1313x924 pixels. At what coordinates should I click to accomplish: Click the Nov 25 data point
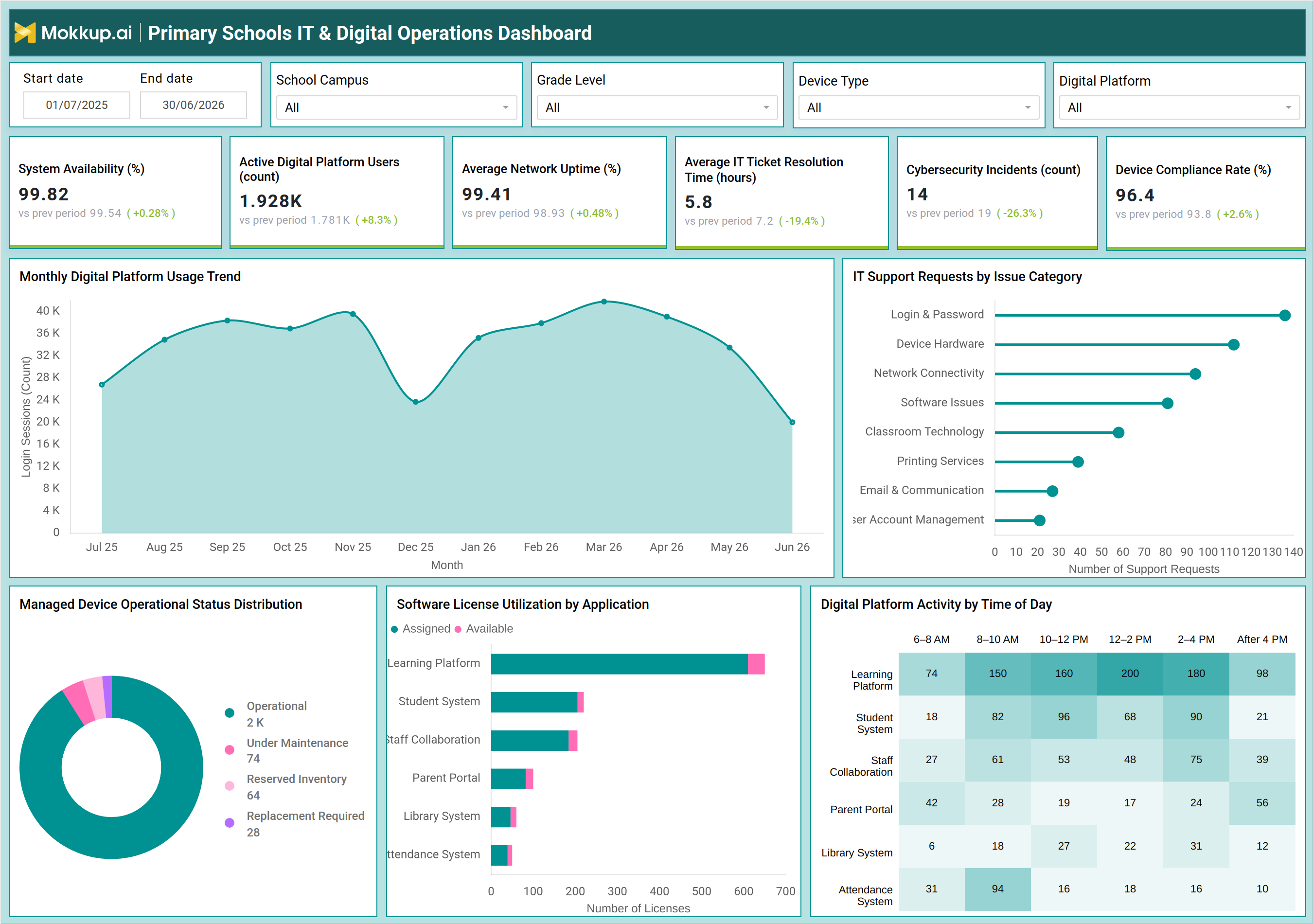point(353,314)
